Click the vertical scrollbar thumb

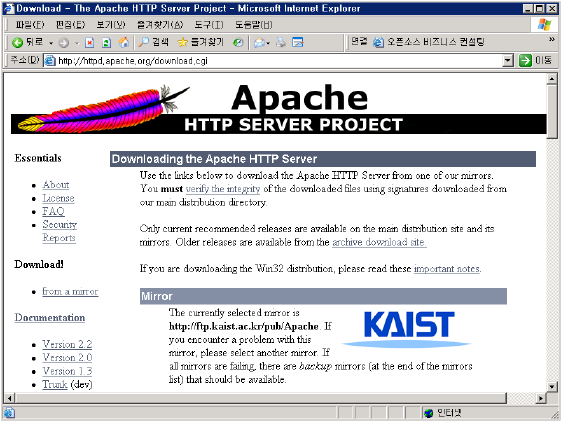(552, 111)
